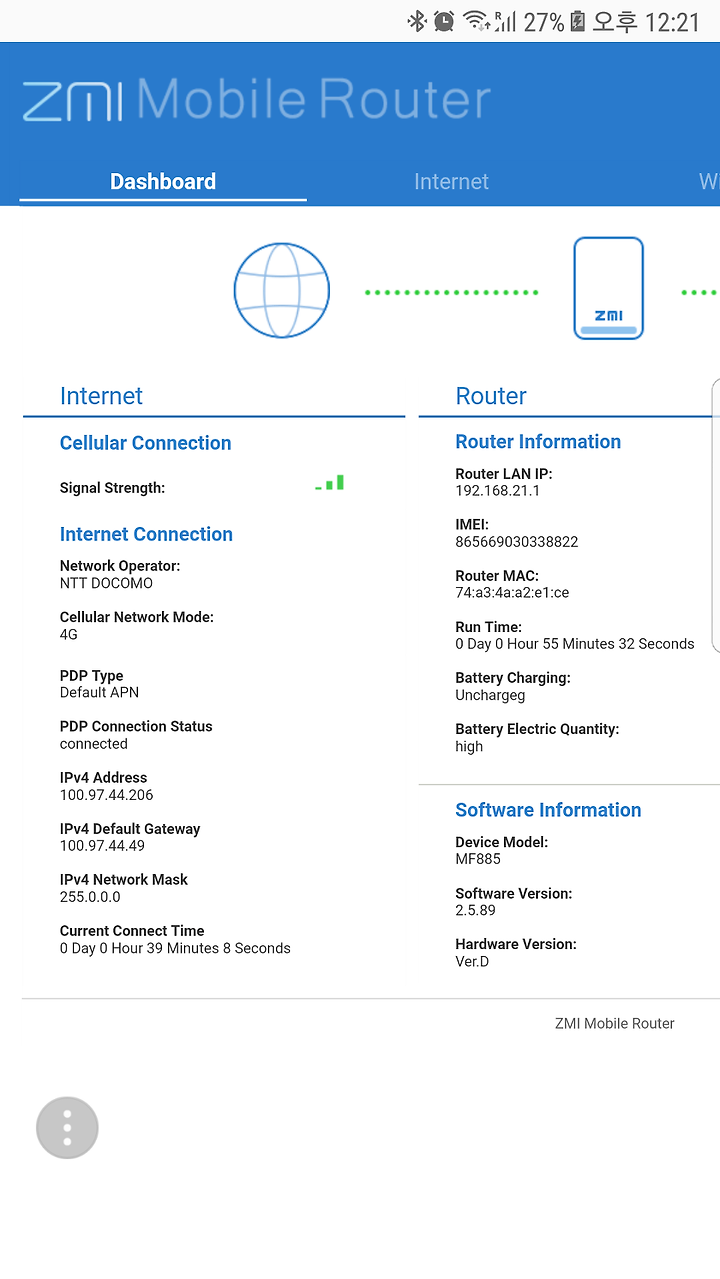Select the 39 Minutes 8 Seconds connect time
This screenshot has height=1279, width=720.
coord(175,948)
